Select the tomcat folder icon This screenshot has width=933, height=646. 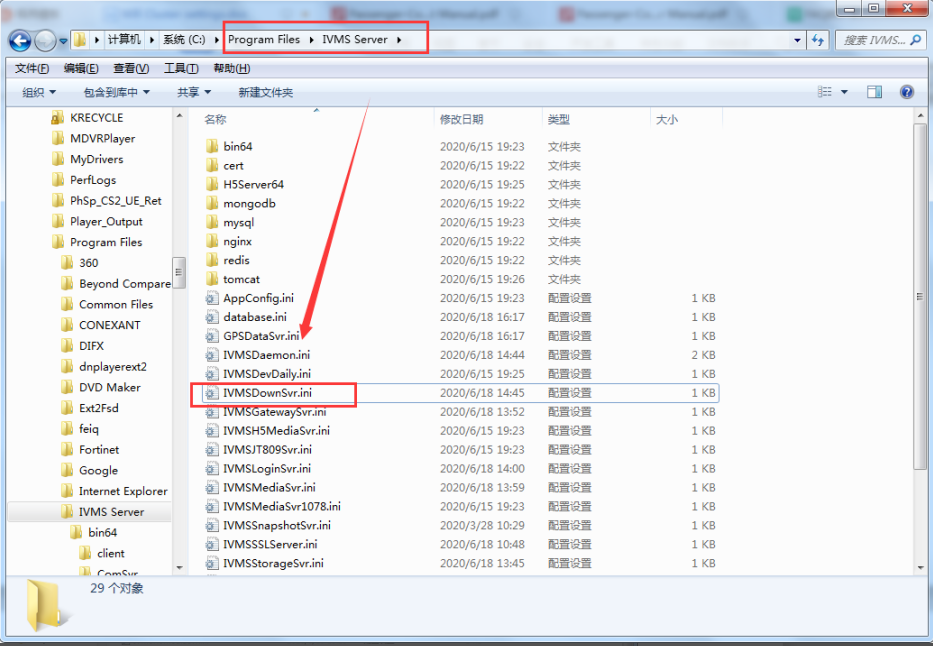[x=212, y=280]
